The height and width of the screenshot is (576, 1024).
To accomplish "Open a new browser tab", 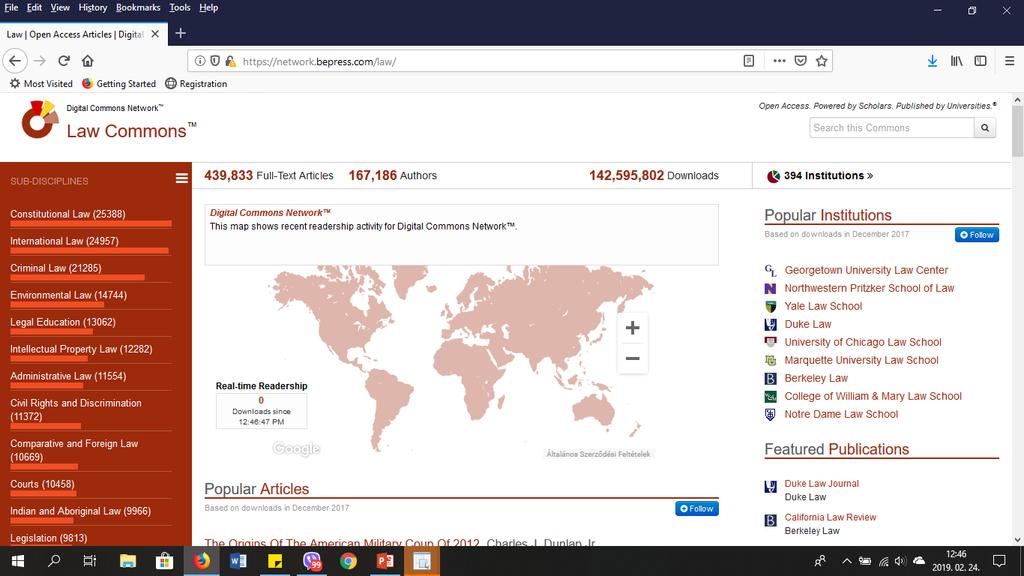I will [x=181, y=33].
